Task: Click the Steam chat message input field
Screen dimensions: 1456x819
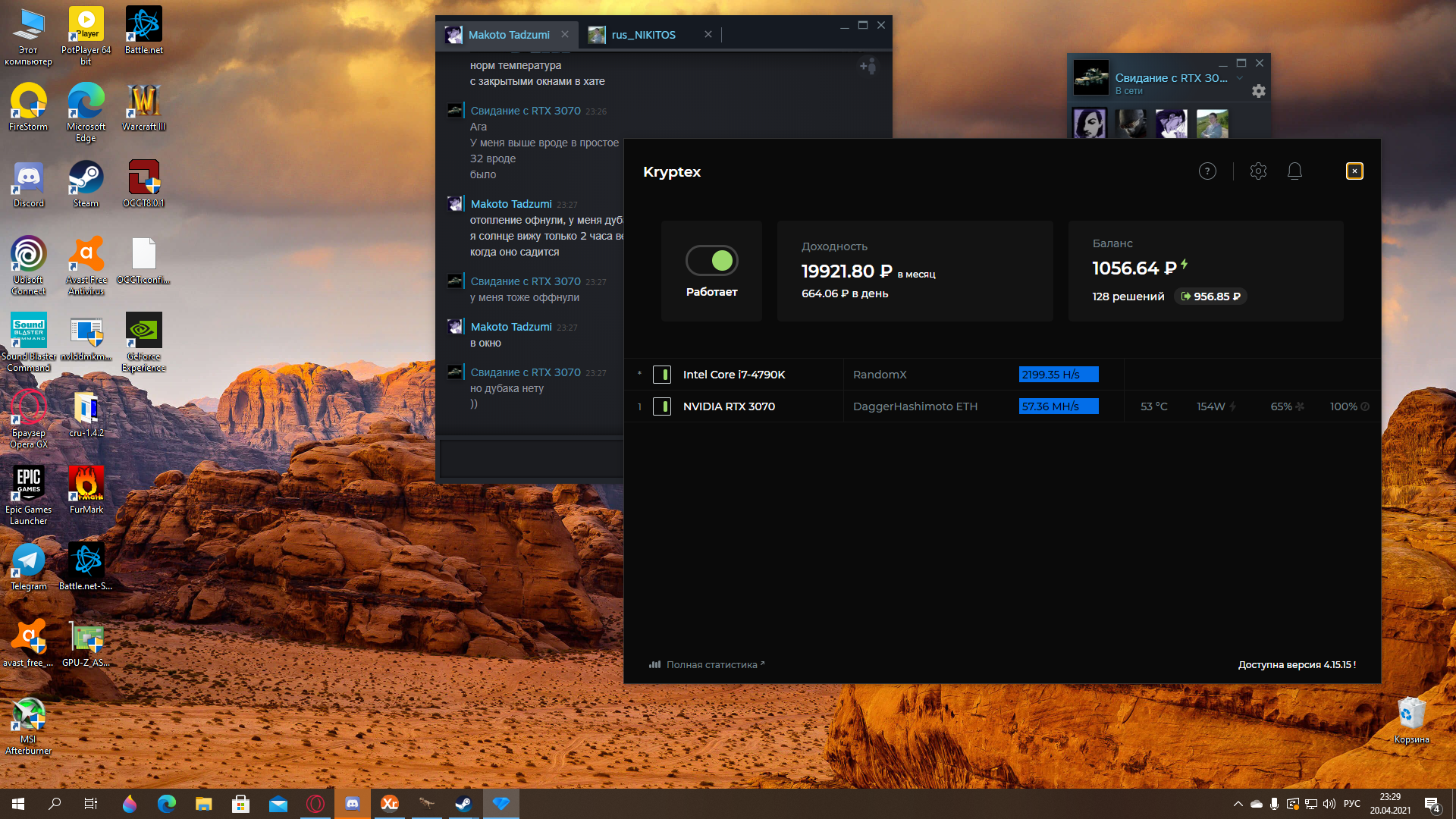Action: point(531,458)
